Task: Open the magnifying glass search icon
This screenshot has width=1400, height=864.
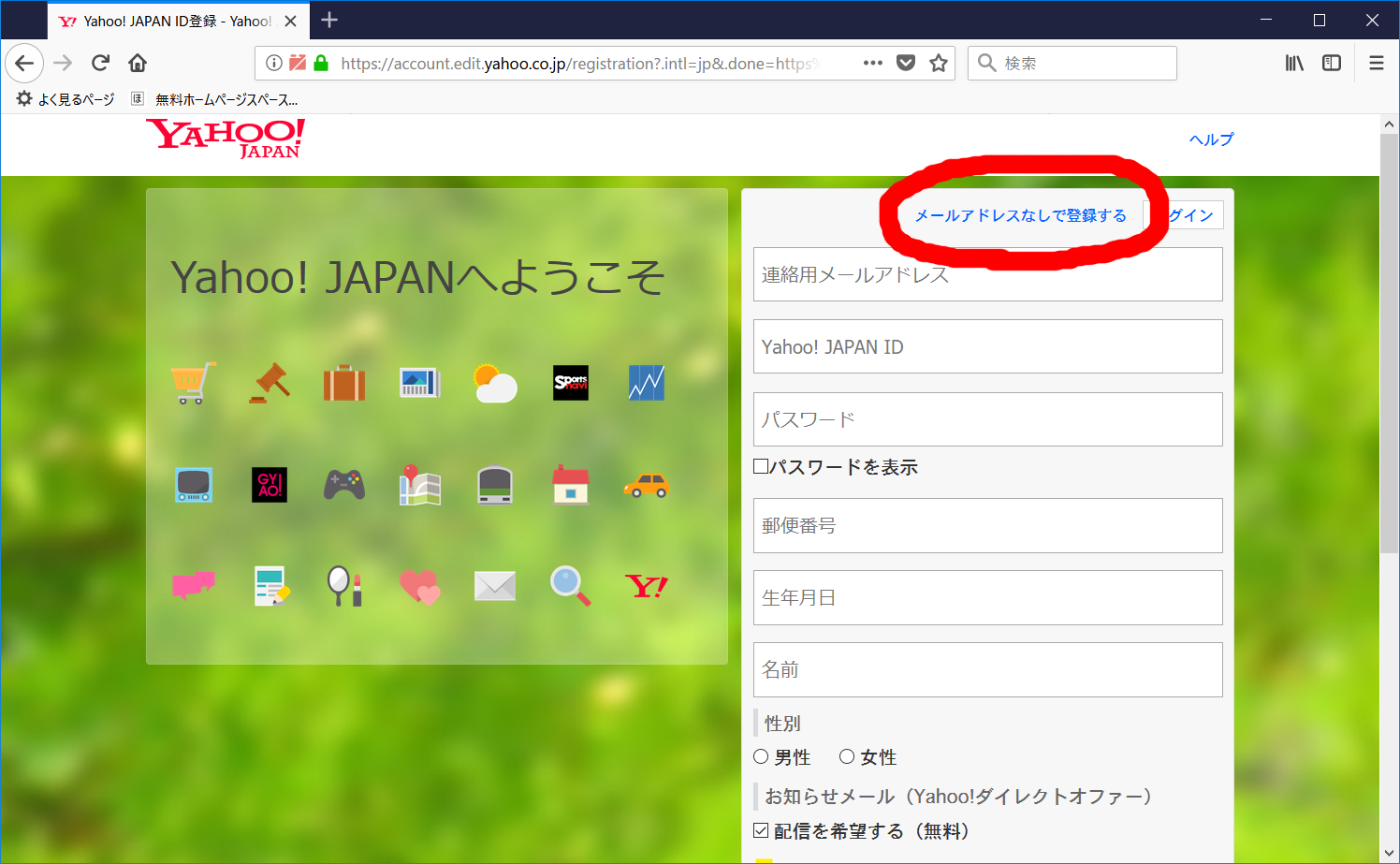Action: [571, 586]
